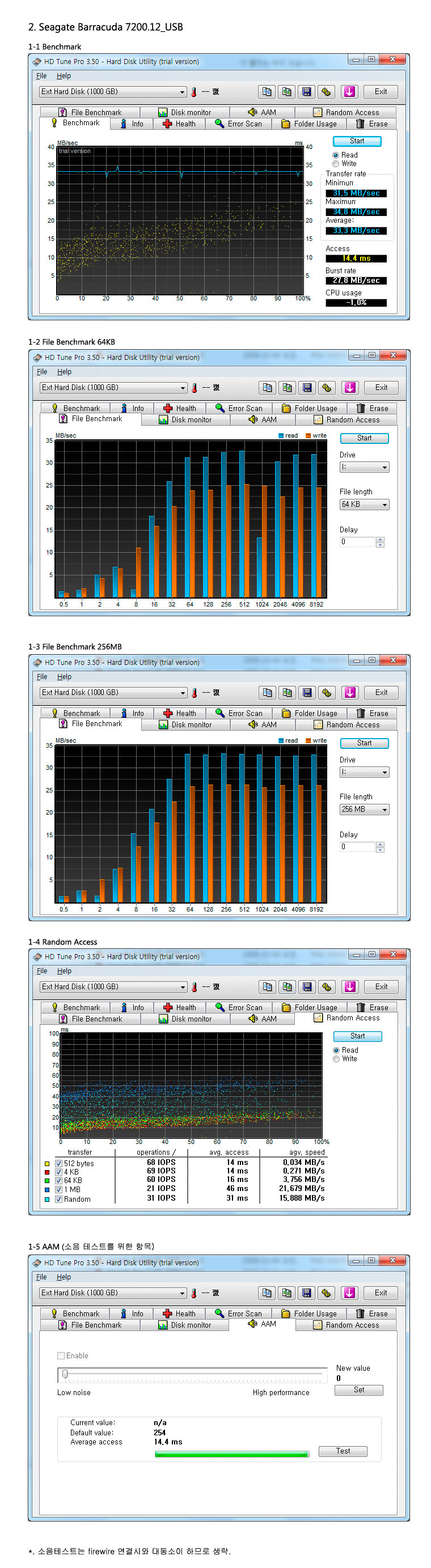Open Help menu in AAM window
The width and height of the screenshot is (431, 1568).
(64, 1277)
